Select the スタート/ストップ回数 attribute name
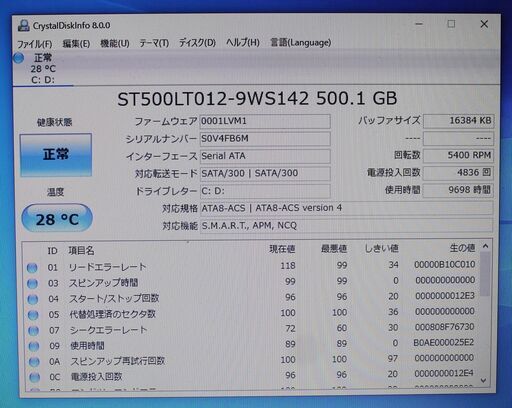The width and height of the screenshot is (512, 408). pyautogui.click(x=114, y=298)
